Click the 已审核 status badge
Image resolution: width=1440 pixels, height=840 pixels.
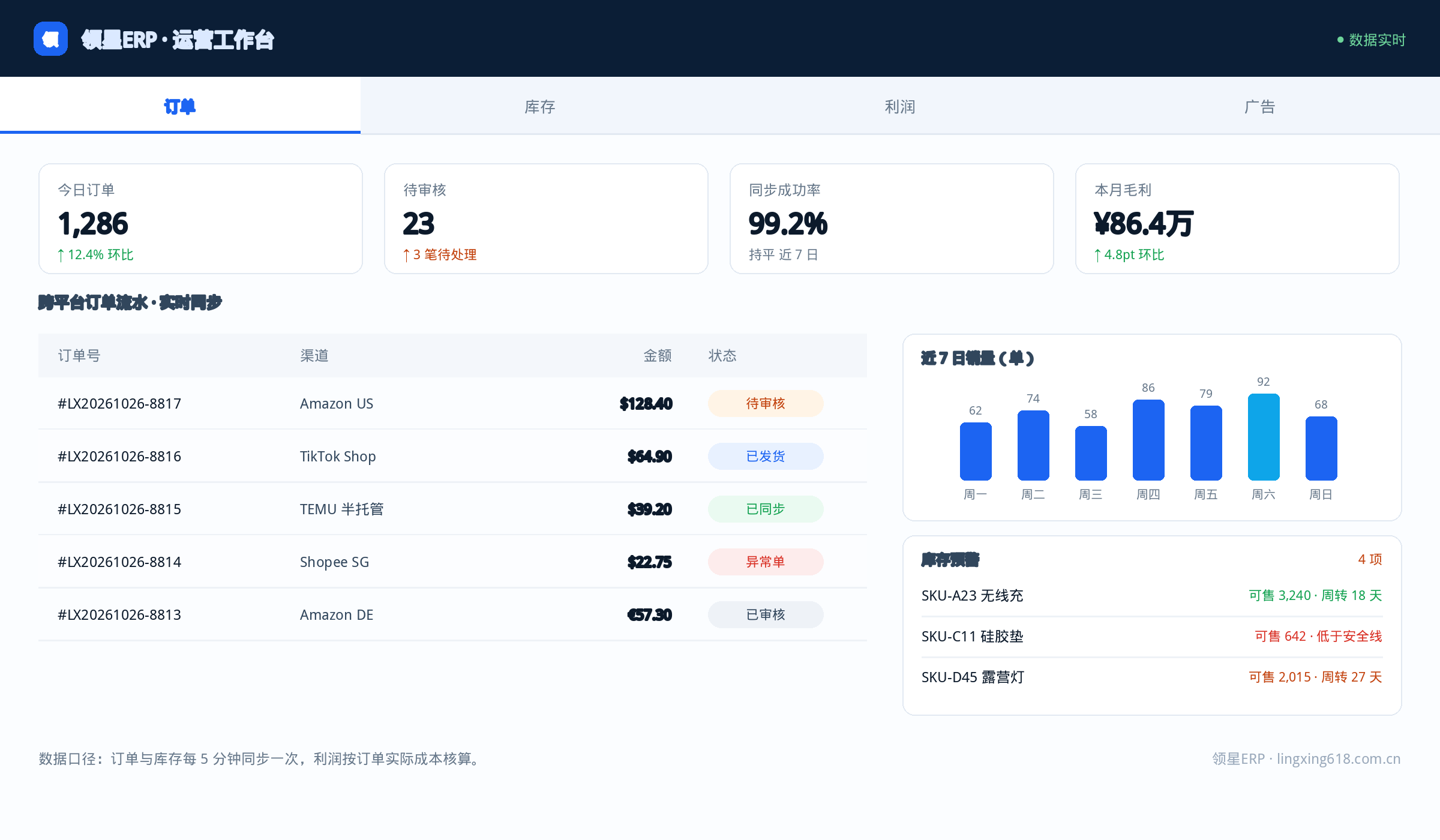[x=766, y=614]
